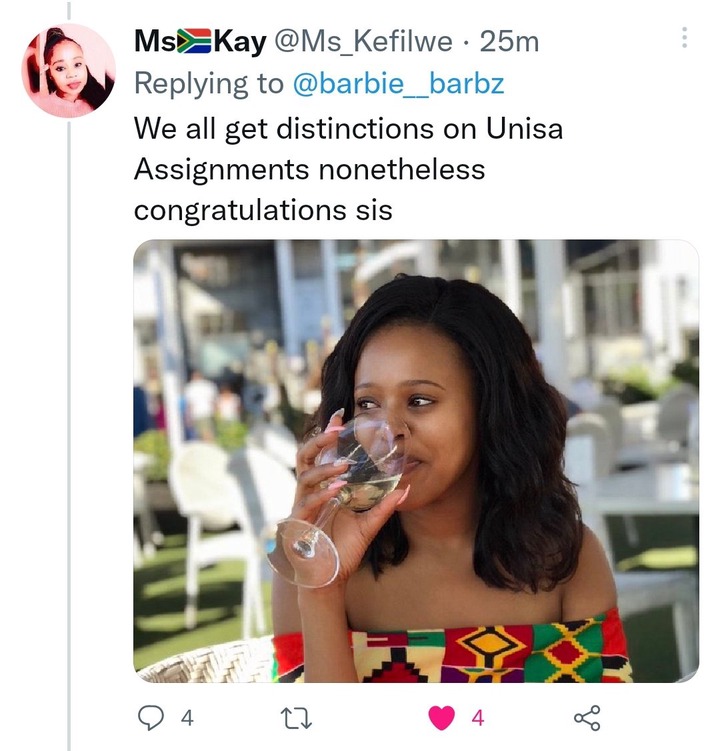
Task: Retweet this post using the arrows icon
Action: (x=296, y=718)
